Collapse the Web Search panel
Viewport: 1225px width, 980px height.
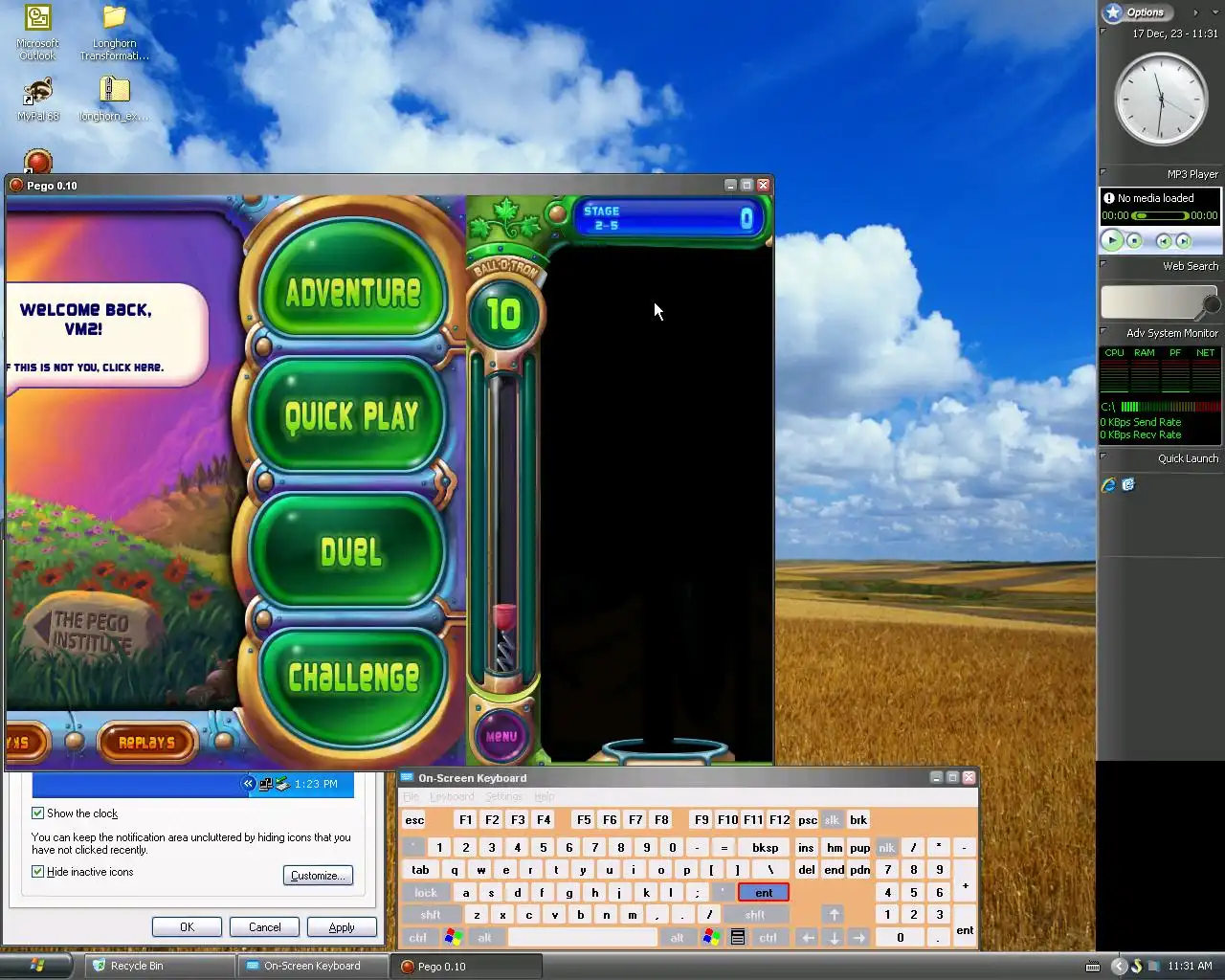1103,264
